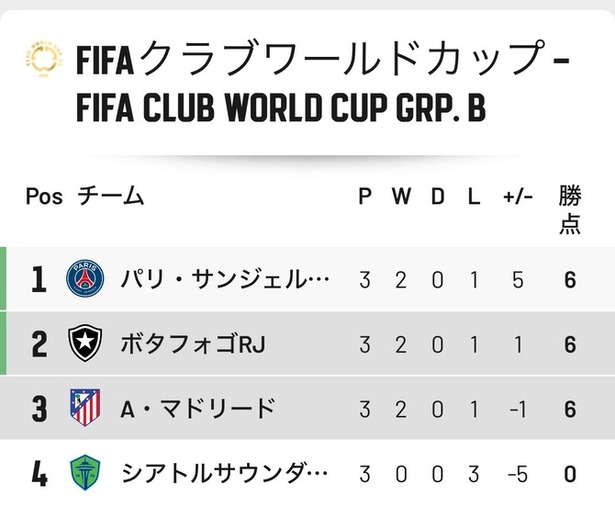The height and width of the screenshot is (529, 615).
Task: Click the Pos column header
Action: tap(44, 196)
